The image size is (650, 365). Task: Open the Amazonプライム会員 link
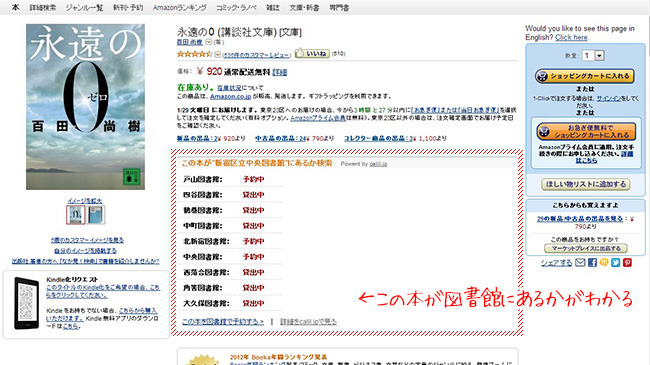(x=318, y=118)
